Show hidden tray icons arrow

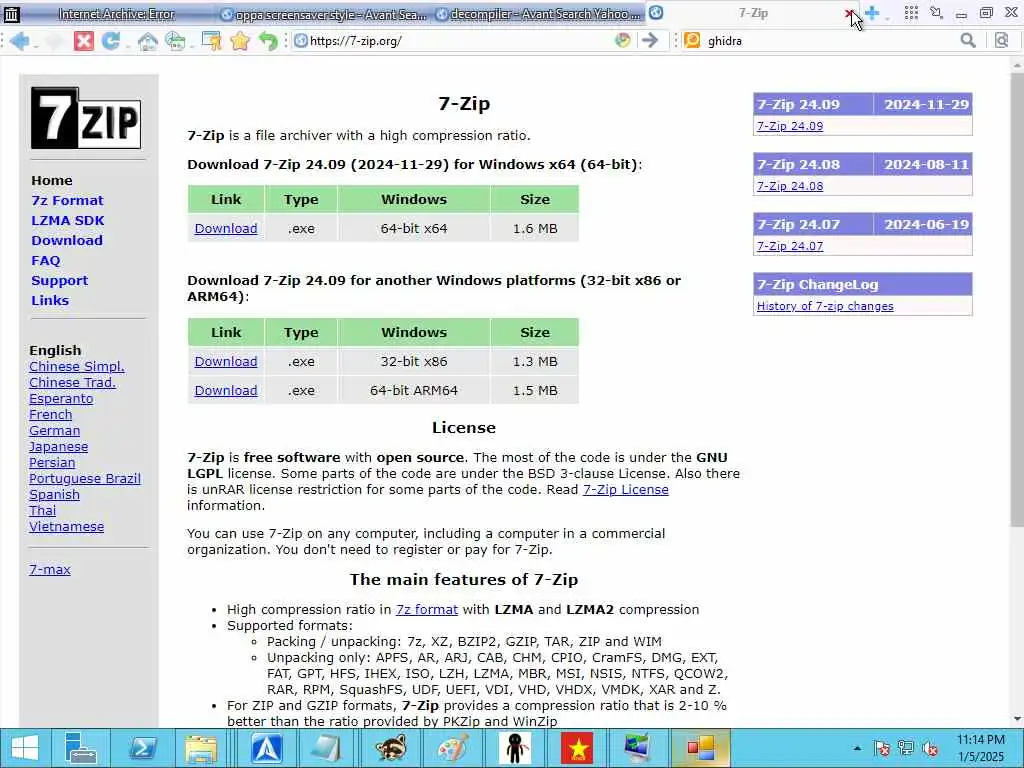point(857,748)
